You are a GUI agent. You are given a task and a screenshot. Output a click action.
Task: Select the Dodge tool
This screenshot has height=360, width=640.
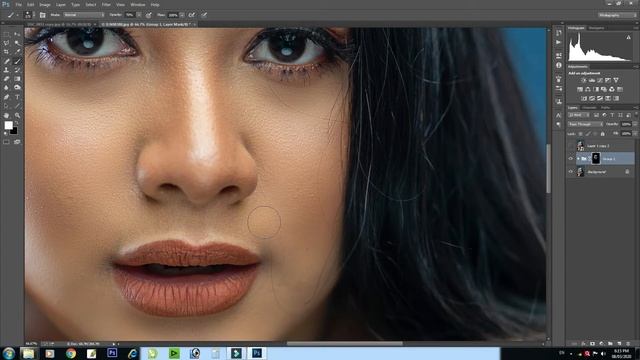click(17, 88)
